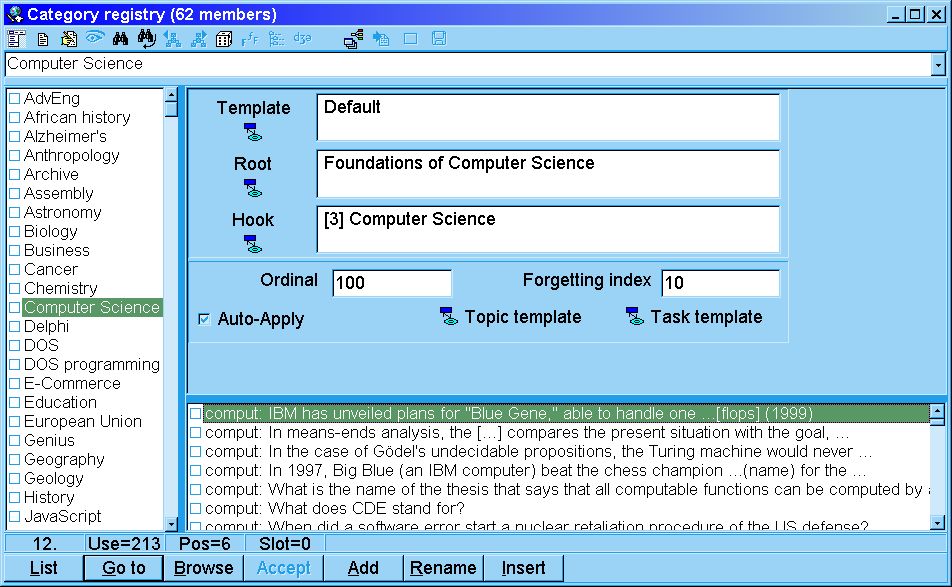Click the 'Use=213' status bar entry
Screen dimensions: 952x587
pyautogui.click(x=124, y=543)
